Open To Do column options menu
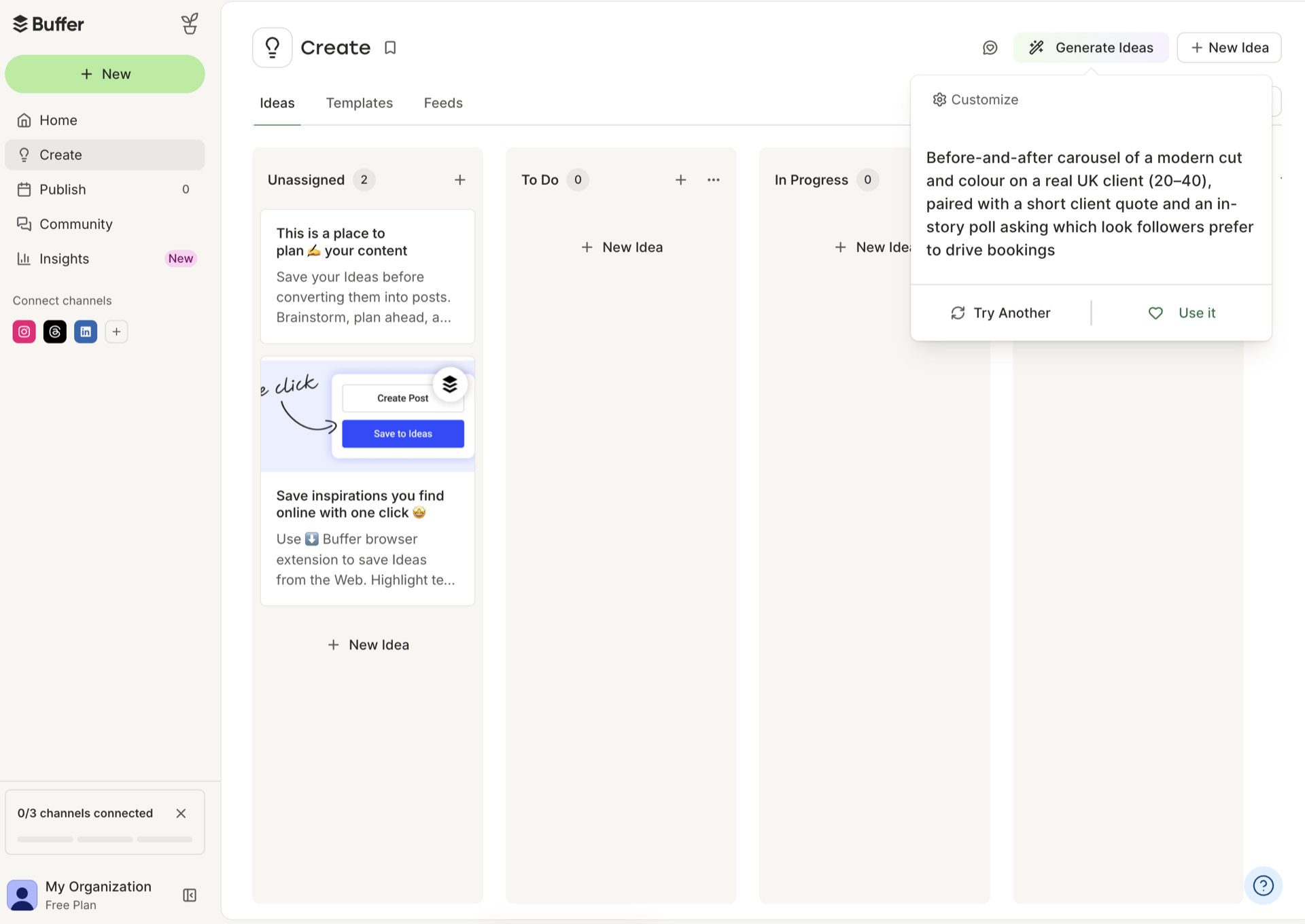The height and width of the screenshot is (924, 1305). coord(714,180)
